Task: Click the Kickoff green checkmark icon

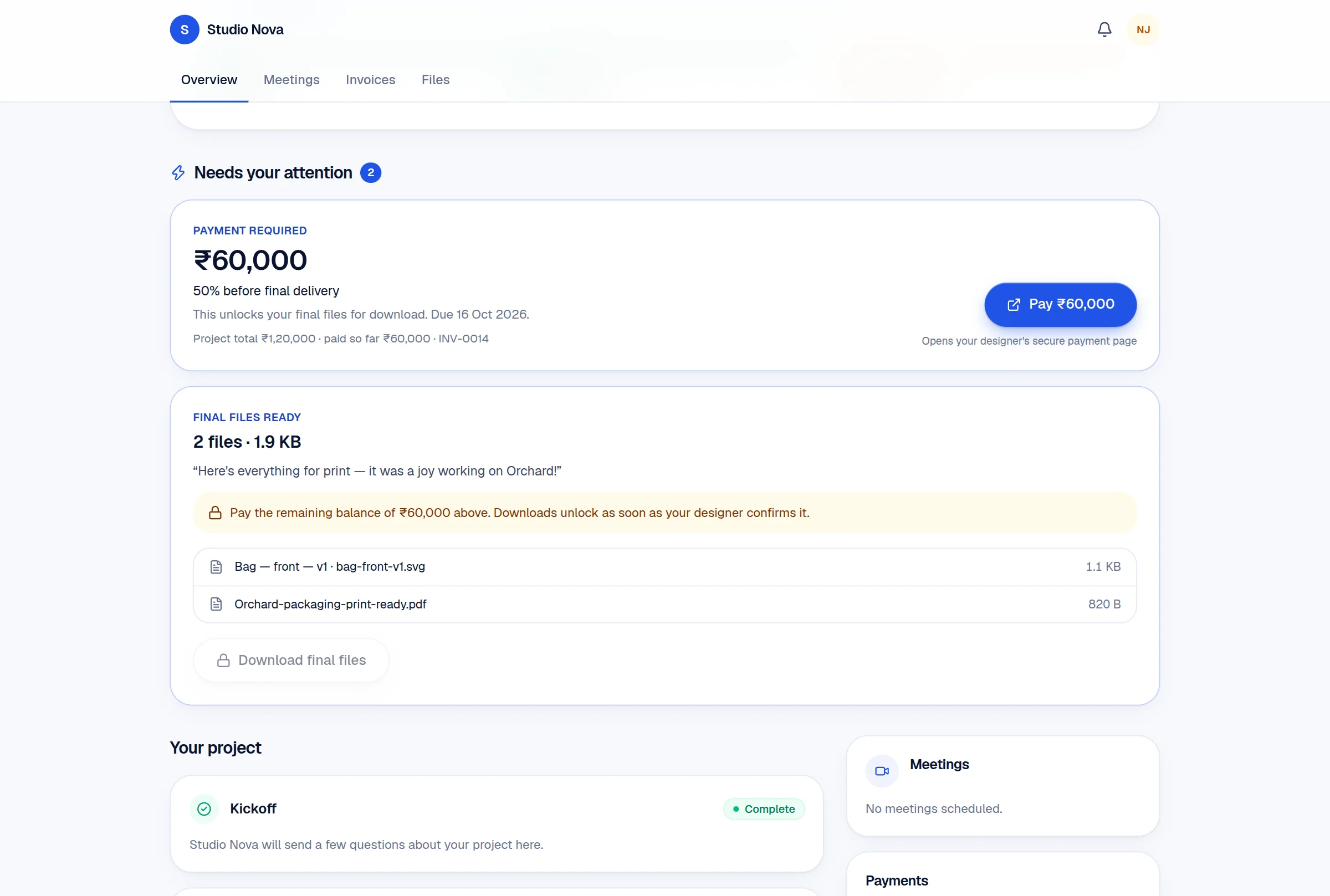Action: [204, 808]
